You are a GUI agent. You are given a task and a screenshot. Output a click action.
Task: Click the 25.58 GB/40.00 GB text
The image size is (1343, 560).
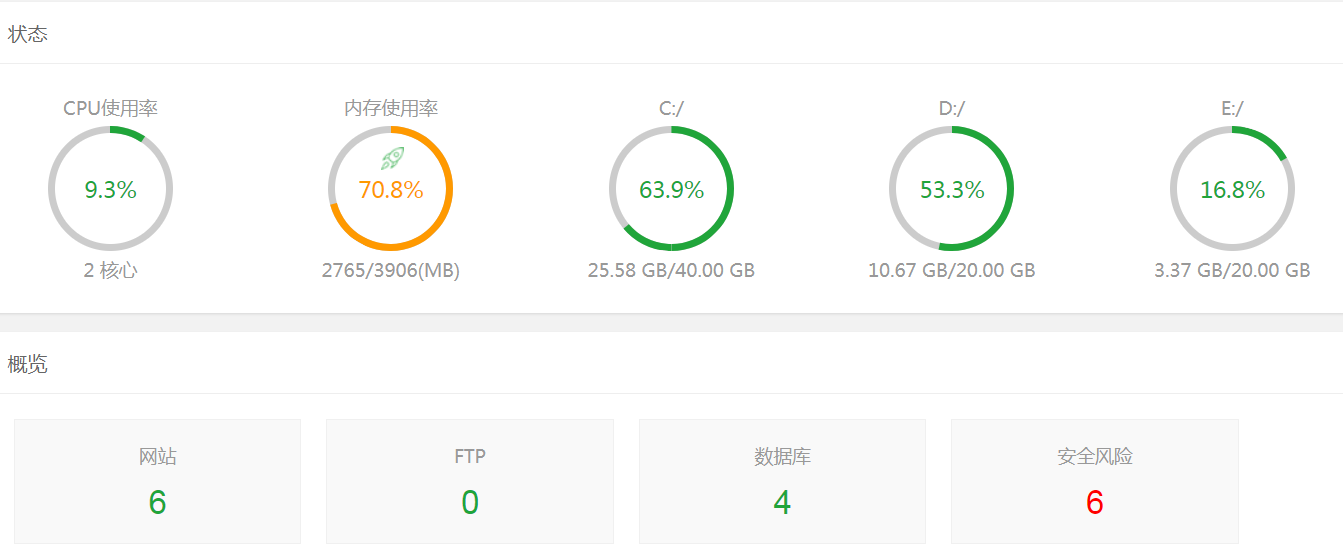tap(671, 270)
